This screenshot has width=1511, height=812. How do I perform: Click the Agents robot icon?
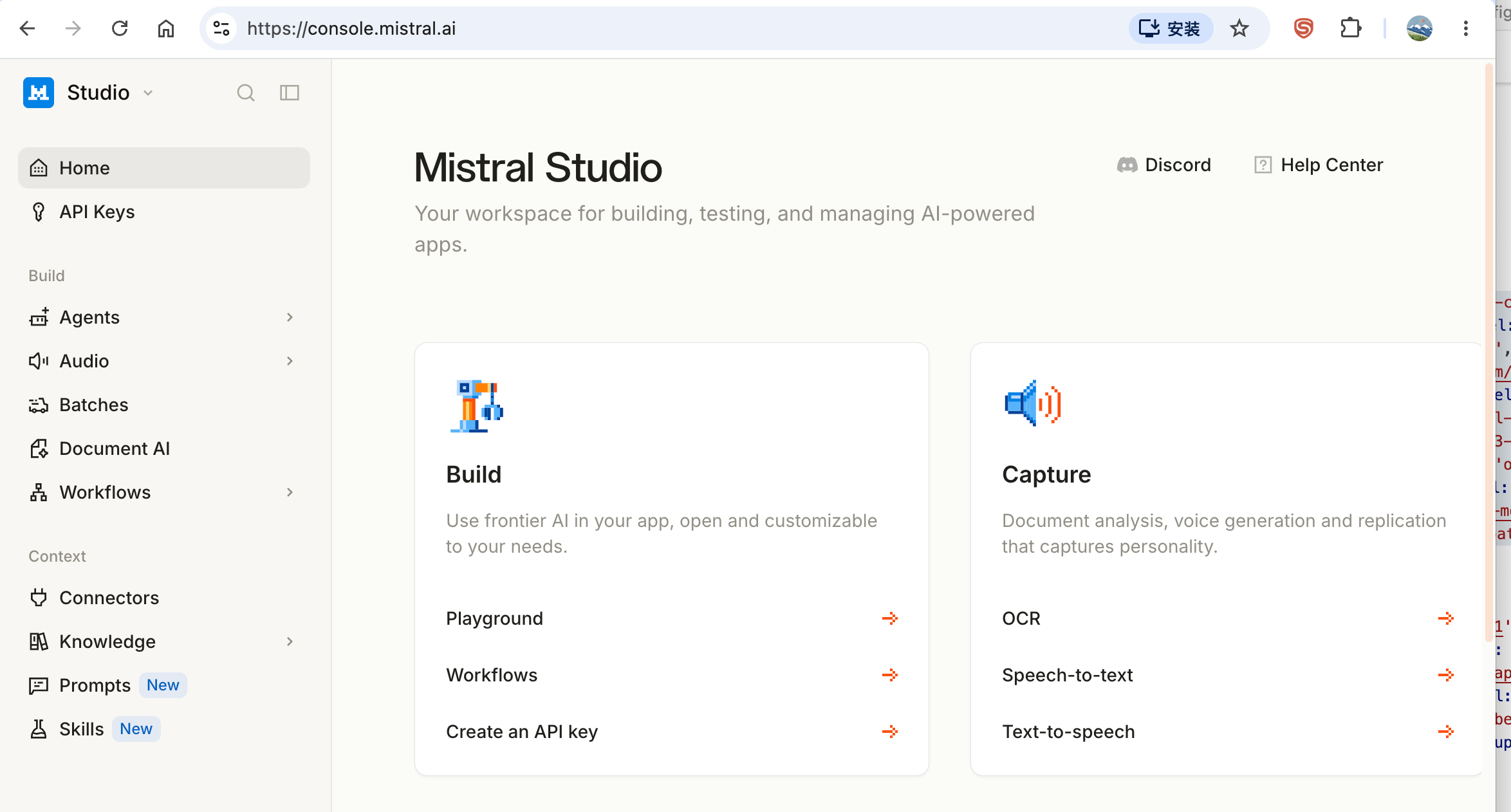39,317
